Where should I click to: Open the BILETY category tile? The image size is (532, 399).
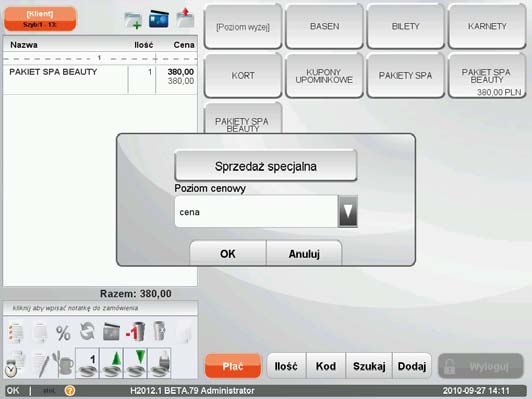(x=406, y=26)
